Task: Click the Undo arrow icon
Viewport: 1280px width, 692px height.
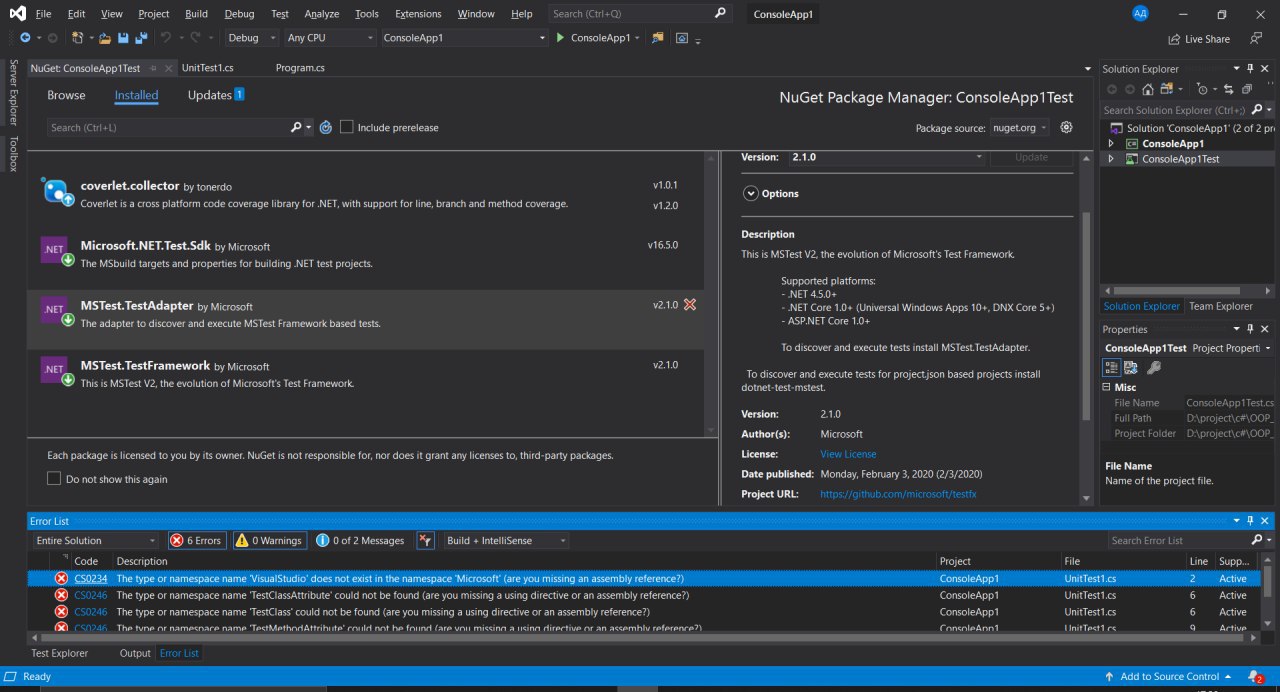Action: (167, 37)
